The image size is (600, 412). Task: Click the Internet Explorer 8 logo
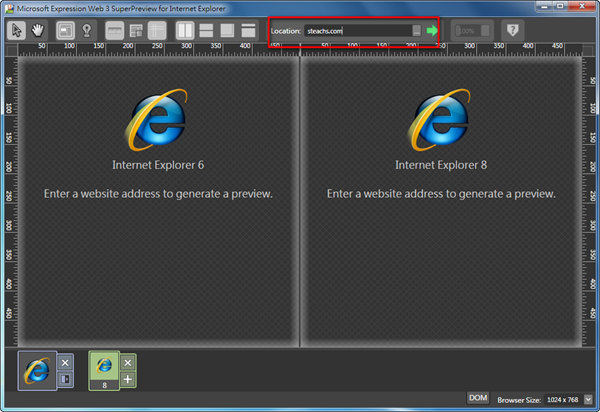(x=440, y=119)
